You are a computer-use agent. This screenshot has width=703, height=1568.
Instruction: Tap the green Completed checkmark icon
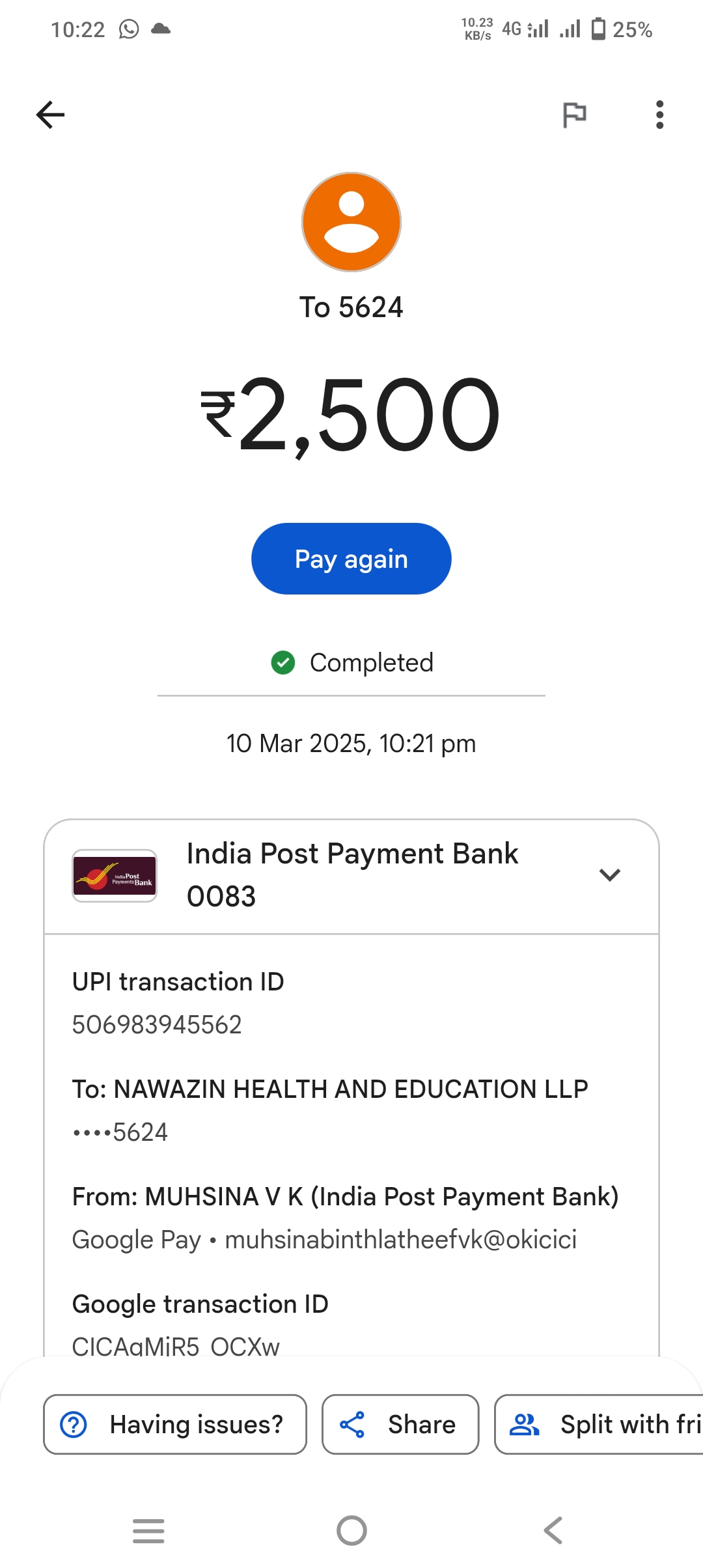coord(283,663)
